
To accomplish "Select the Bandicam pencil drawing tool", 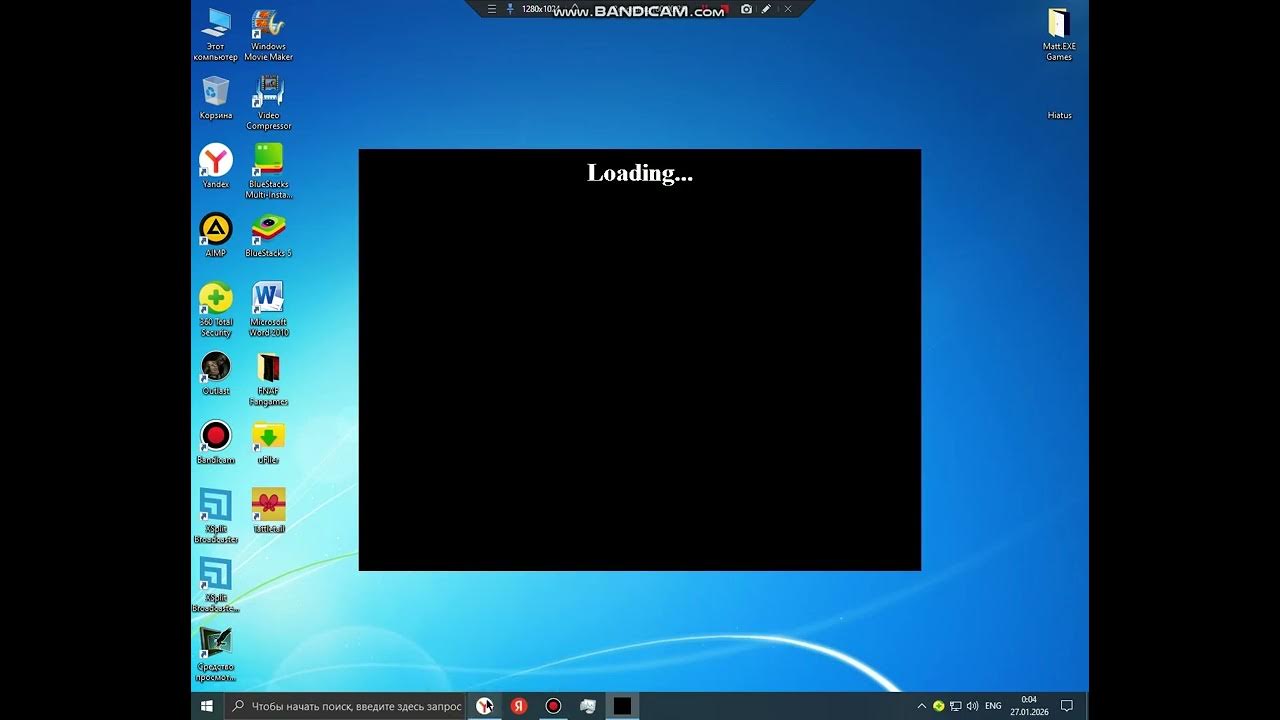I will click(766, 9).
